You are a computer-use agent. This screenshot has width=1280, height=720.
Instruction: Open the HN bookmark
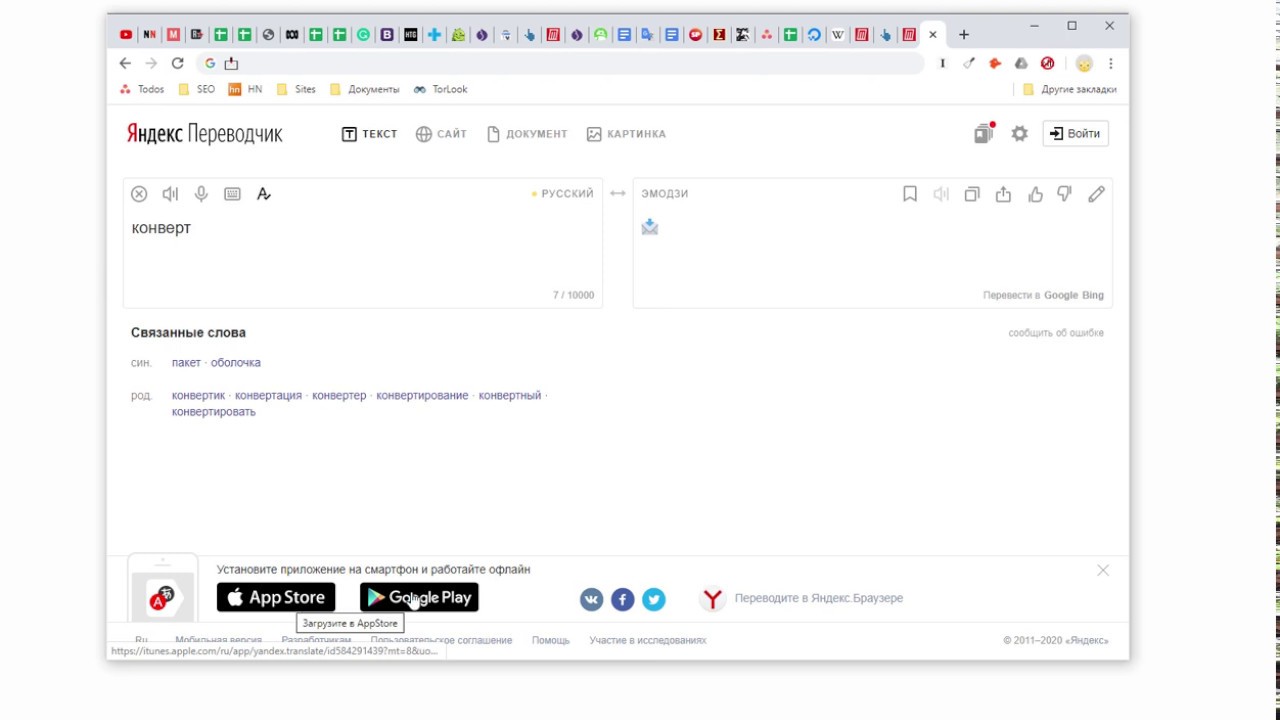click(x=245, y=89)
